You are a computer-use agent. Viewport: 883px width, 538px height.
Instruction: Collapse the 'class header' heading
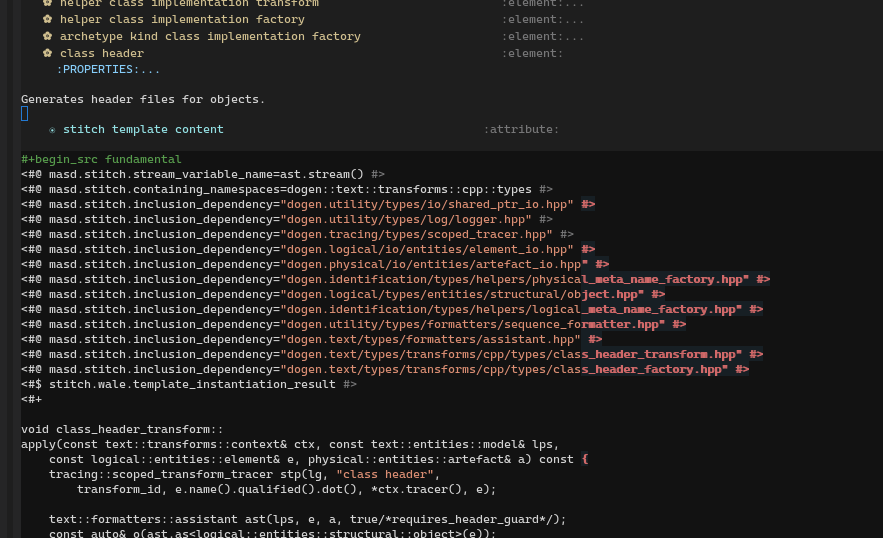[x=102, y=53]
